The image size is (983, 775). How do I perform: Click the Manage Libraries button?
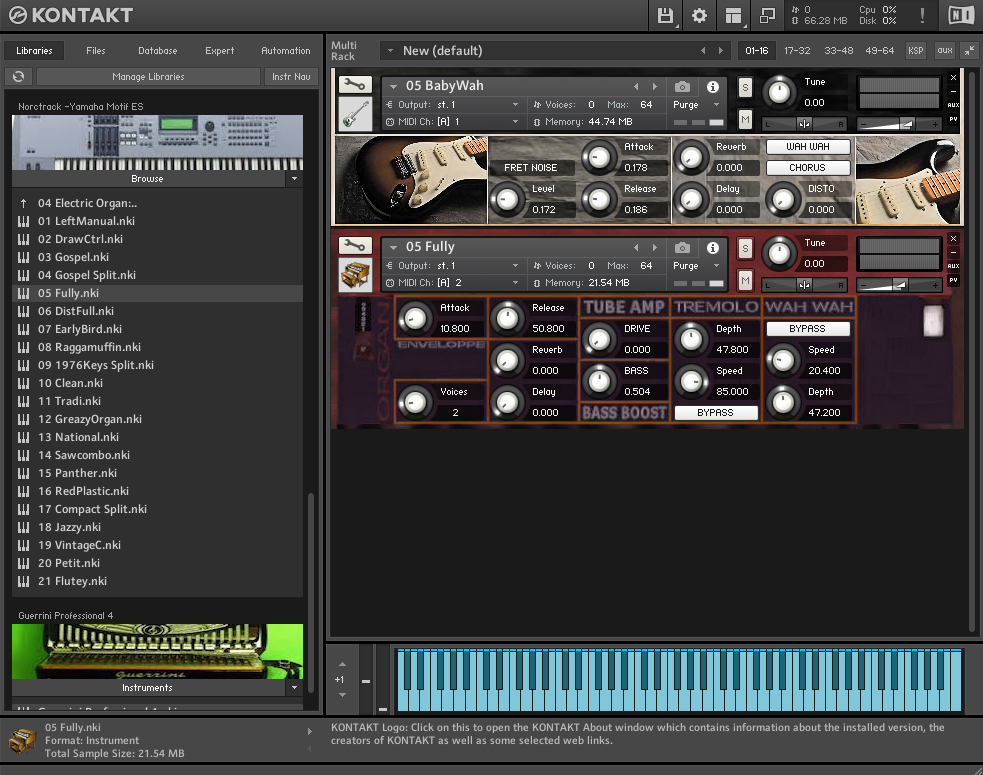pos(148,76)
